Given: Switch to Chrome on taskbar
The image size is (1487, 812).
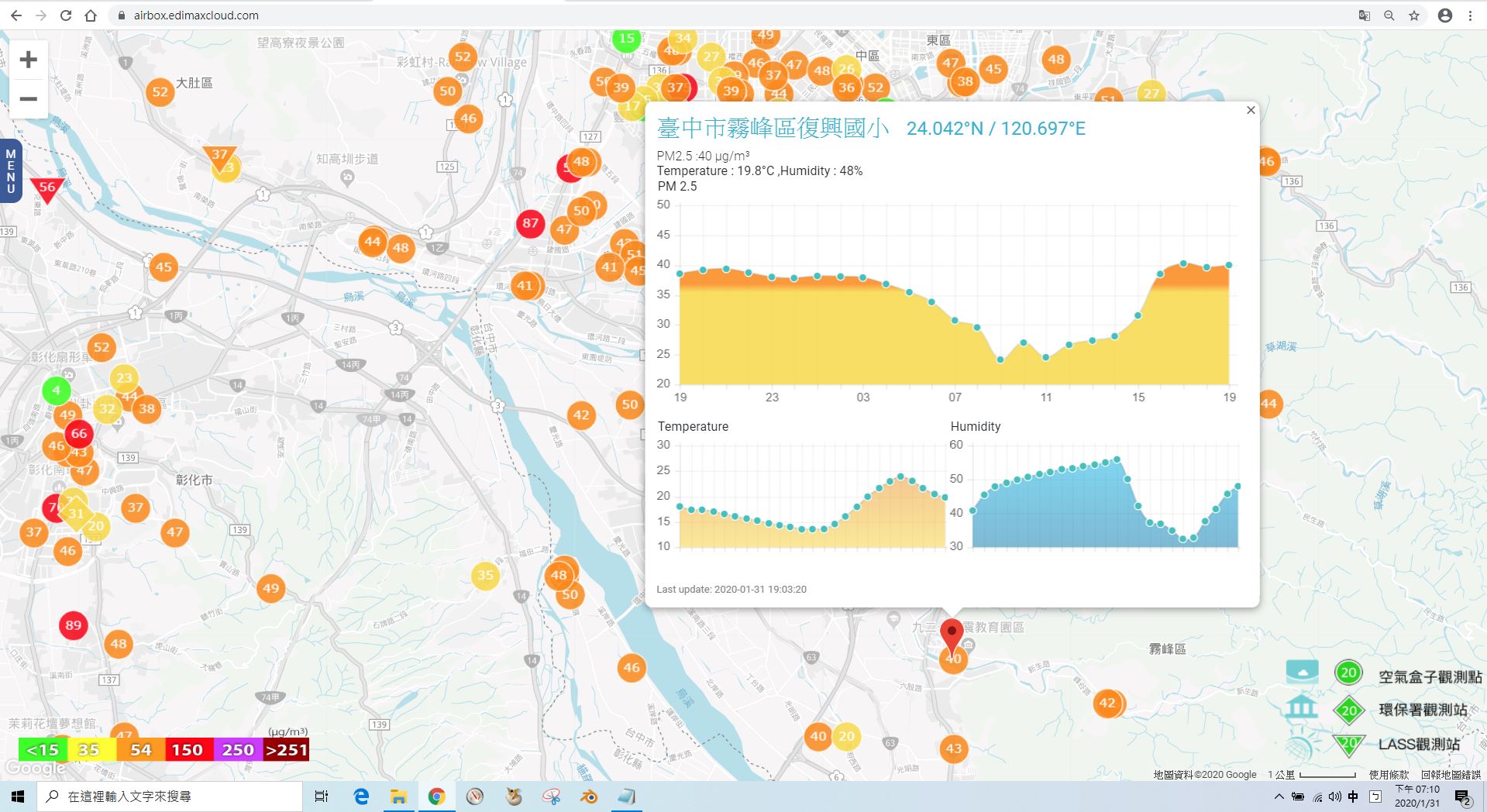Looking at the screenshot, I should point(436,797).
